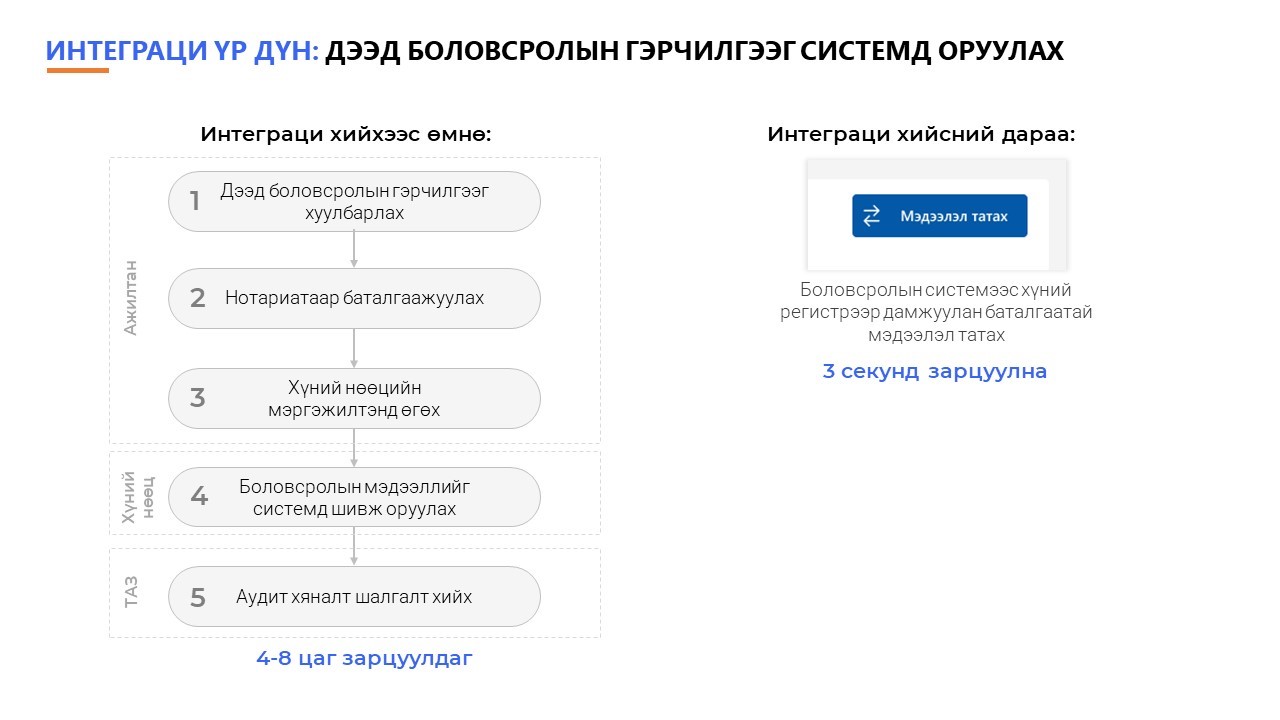Image resolution: width=1280 pixels, height=720 pixels.
Task: Click the number 1 step badge
Action: (x=195, y=202)
